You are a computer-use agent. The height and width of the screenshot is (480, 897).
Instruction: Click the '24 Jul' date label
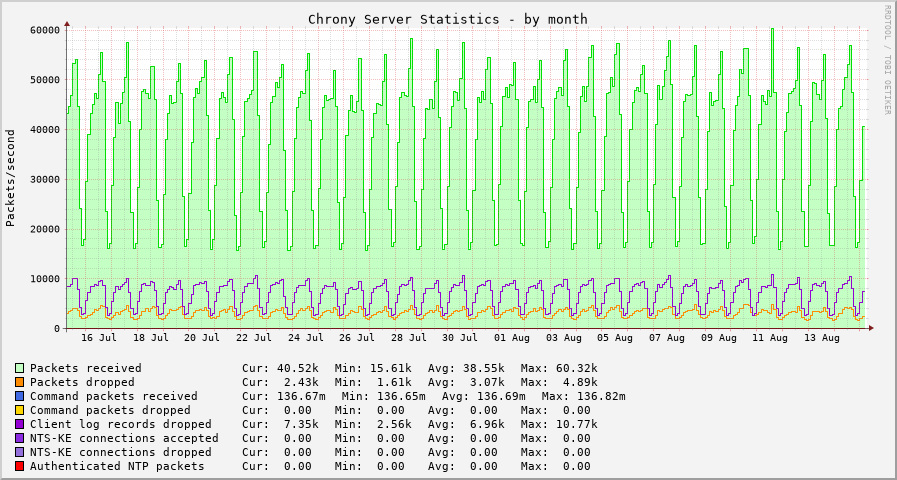tap(305, 338)
